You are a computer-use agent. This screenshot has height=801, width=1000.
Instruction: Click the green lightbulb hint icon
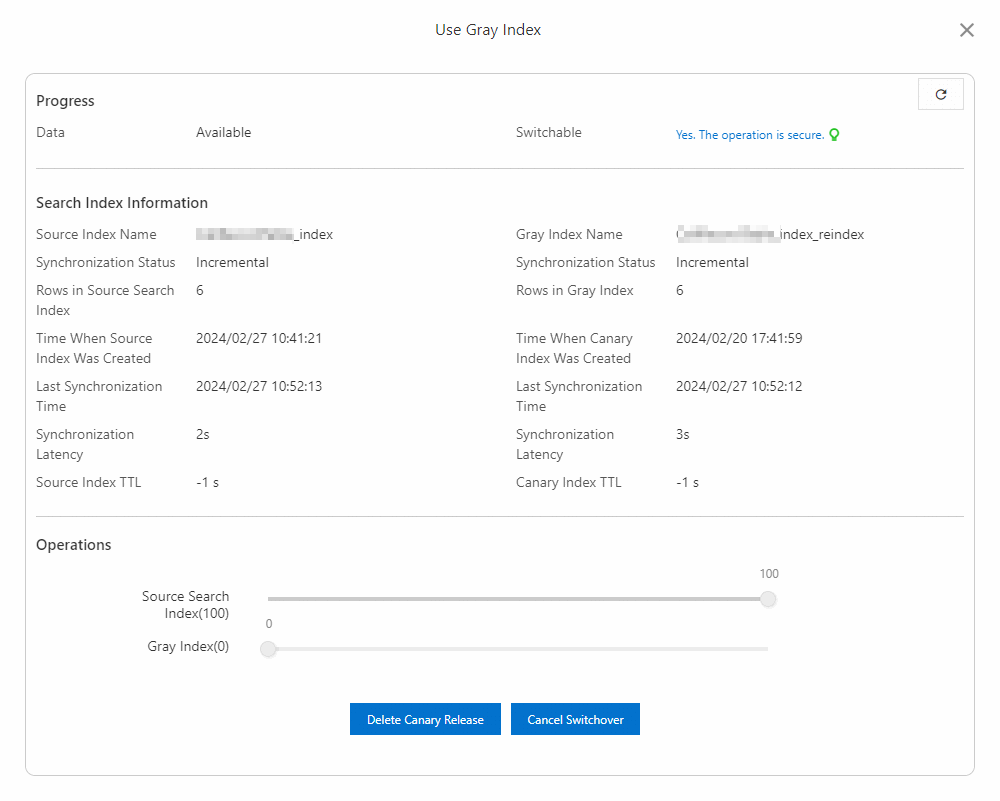834,135
